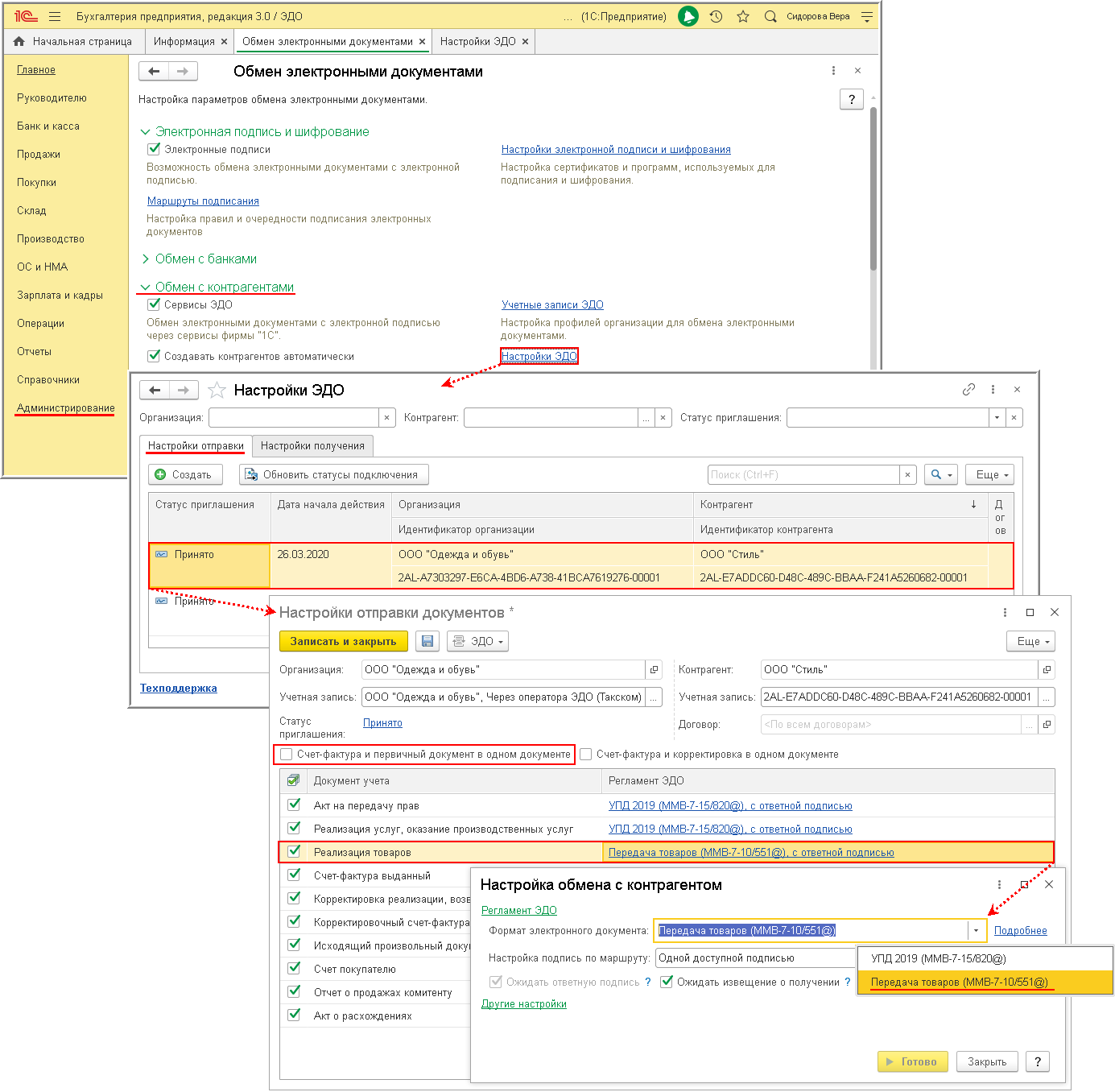Go forward arrow in Обмен электронными документами
The width and height of the screenshot is (1115, 1092).
pyautogui.click(x=183, y=72)
